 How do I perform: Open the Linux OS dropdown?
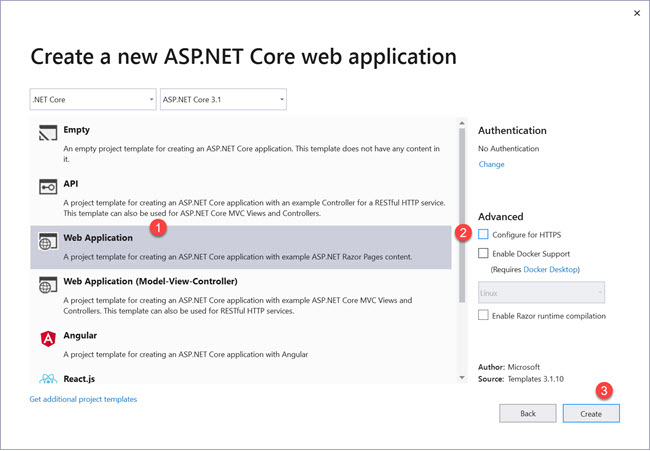click(x=541, y=292)
